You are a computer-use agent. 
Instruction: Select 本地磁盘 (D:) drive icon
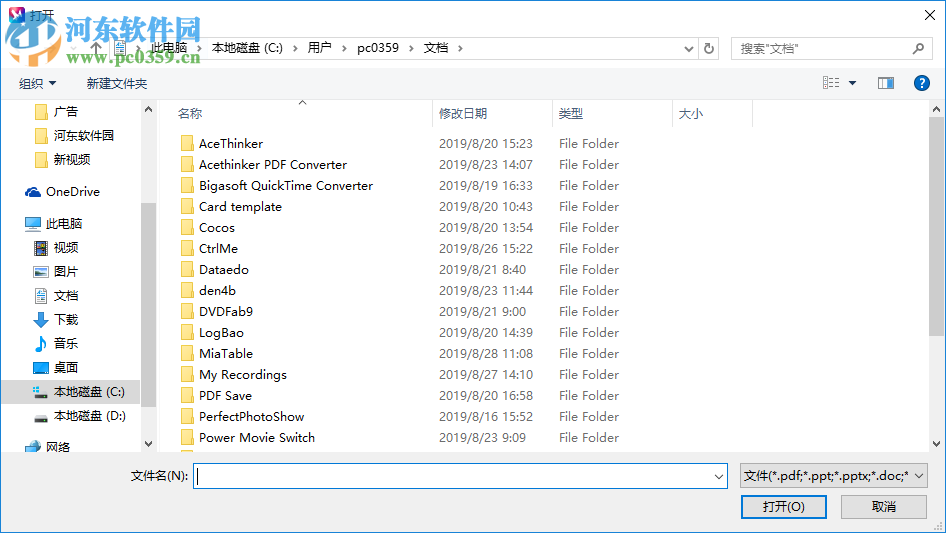[40, 417]
